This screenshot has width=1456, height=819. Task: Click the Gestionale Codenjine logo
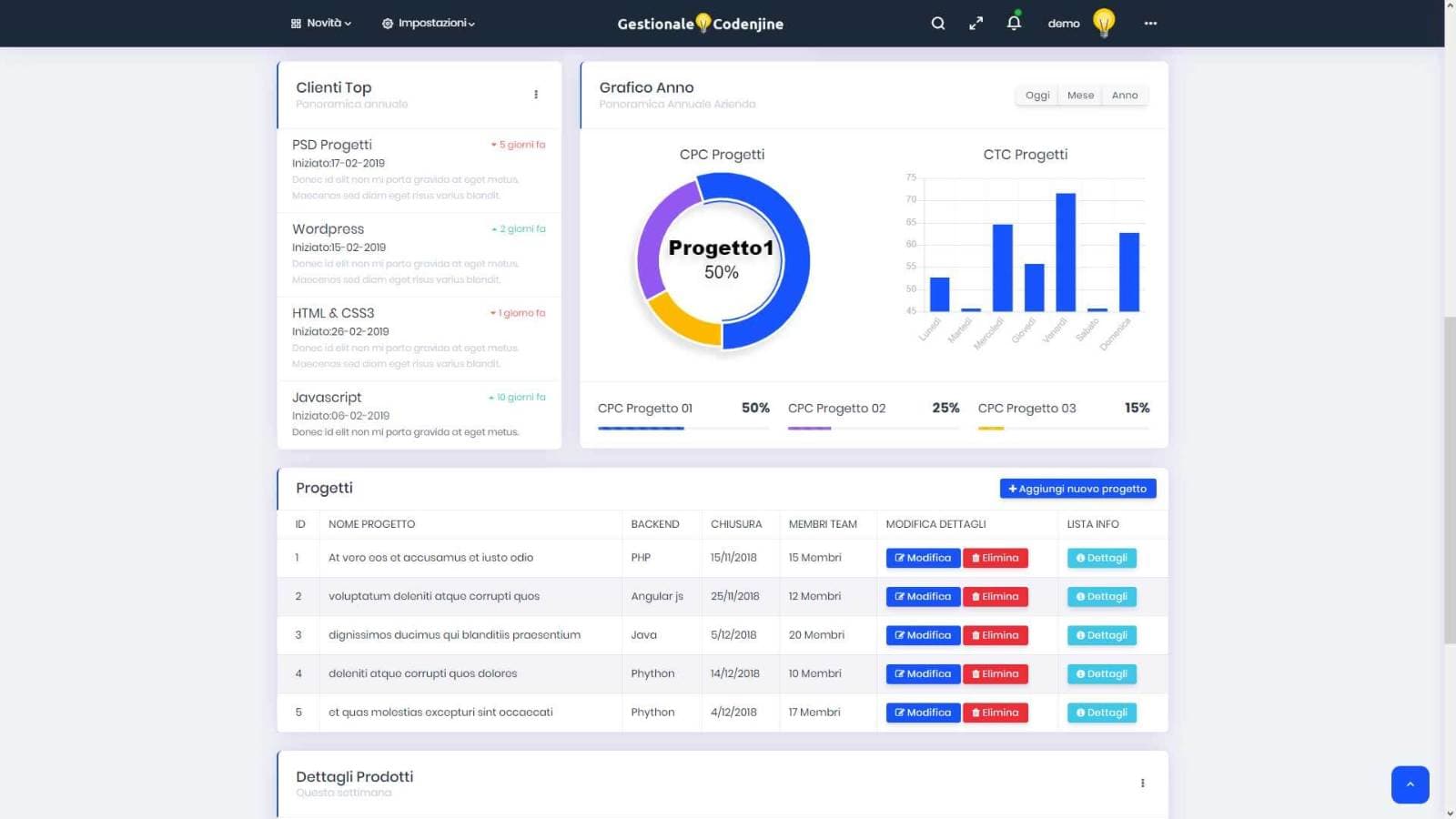click(701, 24)
